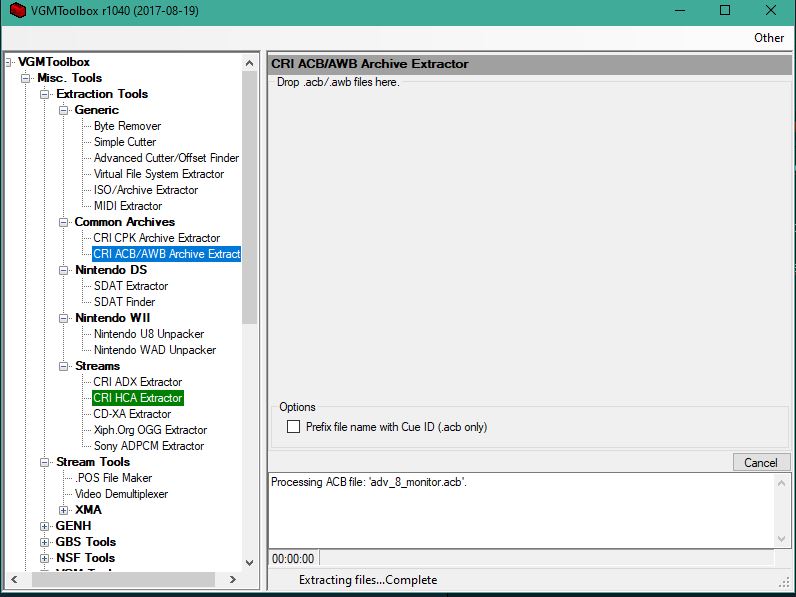Open CRI ADX Extractor
796x597 pixels.
click(x=138, y=382)
